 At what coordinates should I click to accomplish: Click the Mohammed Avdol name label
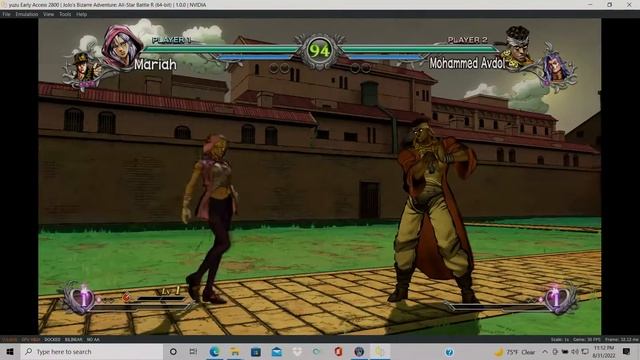[467, 63]
